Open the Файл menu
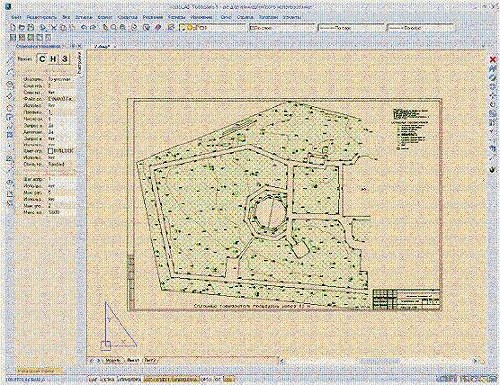The height and width of the screenshot is (385, 500). pyautogui.click(x=16, y=17)
